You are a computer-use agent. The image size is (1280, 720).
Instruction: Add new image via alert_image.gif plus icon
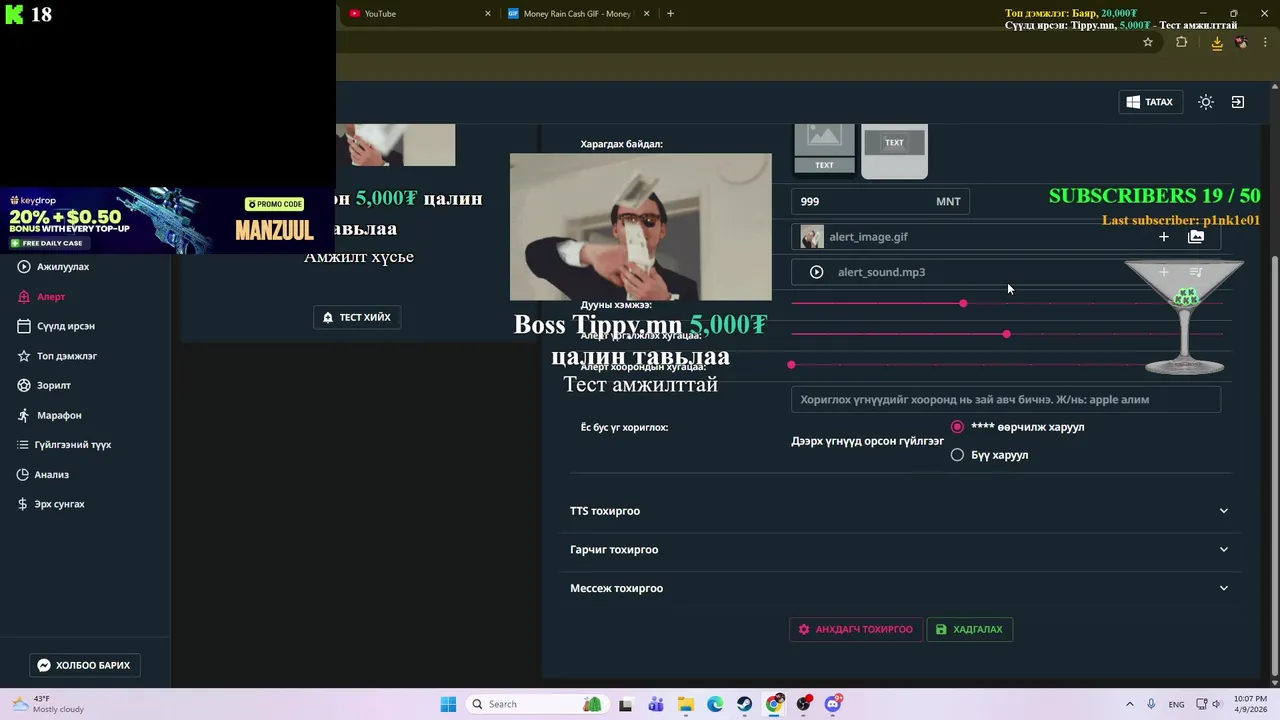click(1163, 237)
